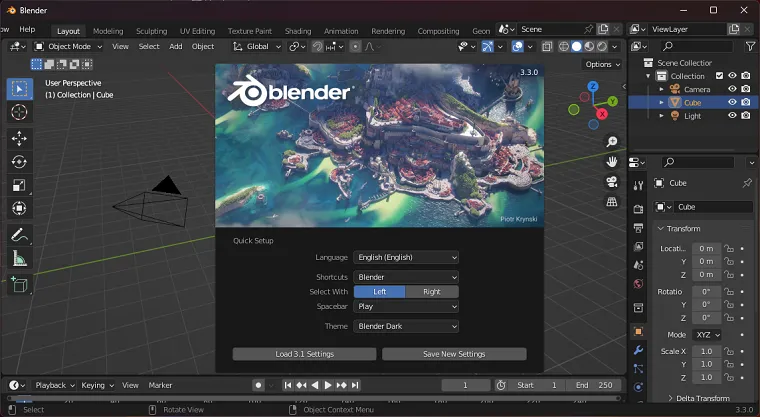Open the Theme dropdown
This screenshot has height=417, width=760.
pyautogui.click(x=406, y=326)
